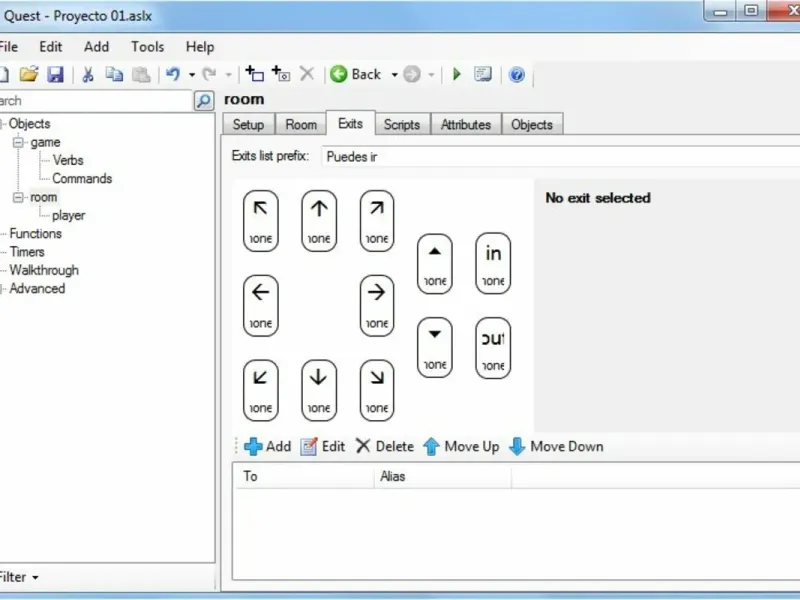The height and width of the screenshot is (600, 800).
Task: Switch to the Room tab
Action: (x=301, y=124)
